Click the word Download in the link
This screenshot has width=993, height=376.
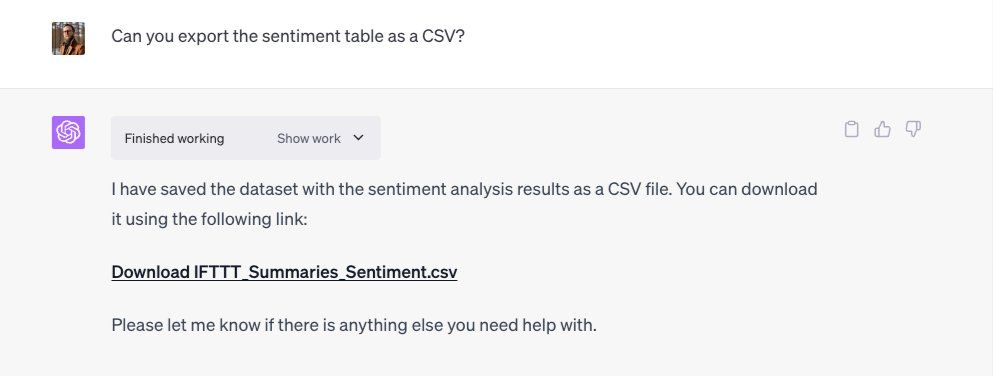point(151,272)
